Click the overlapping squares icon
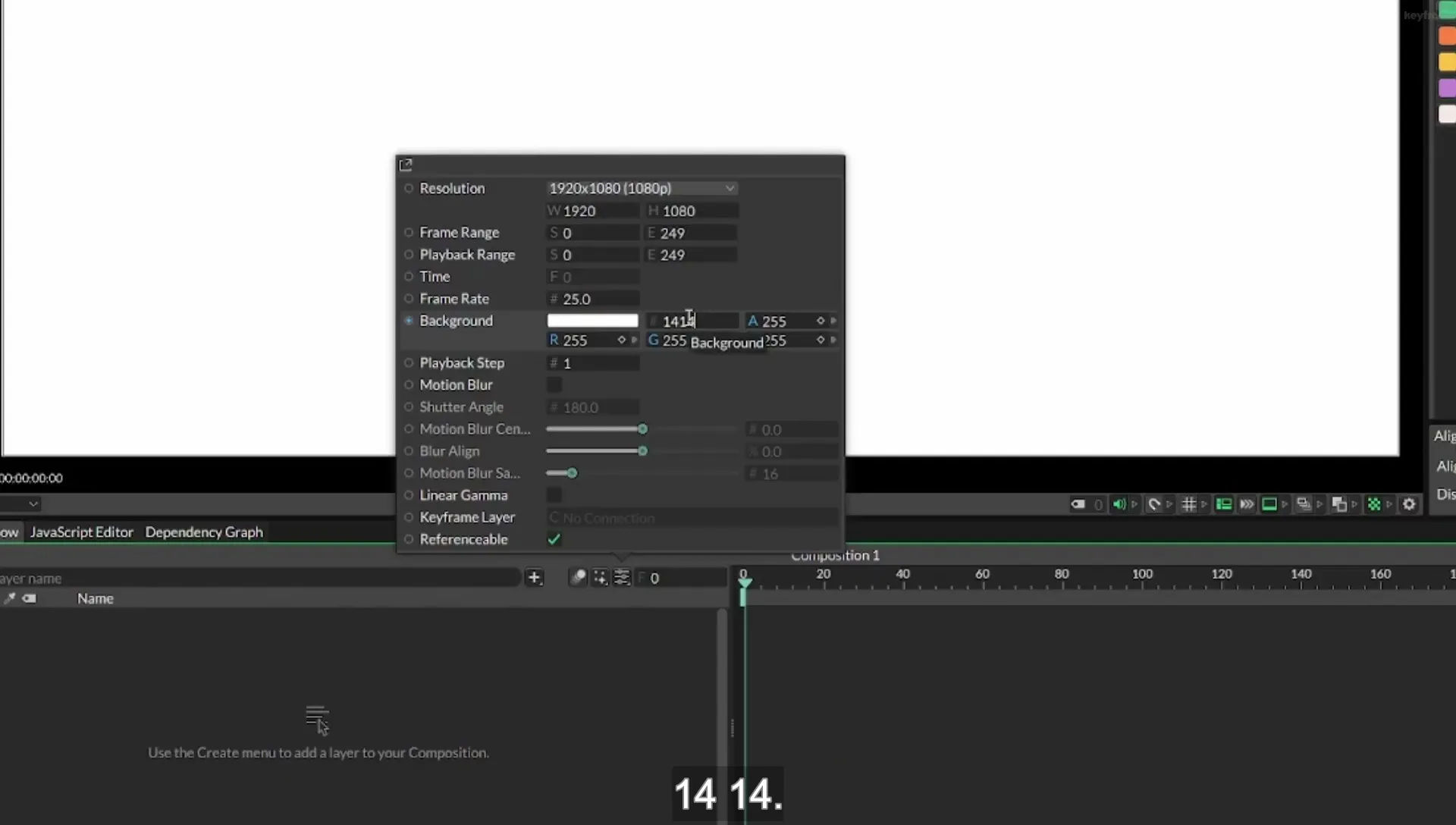Viewport: 1456px width, 825px height. 1339,504
